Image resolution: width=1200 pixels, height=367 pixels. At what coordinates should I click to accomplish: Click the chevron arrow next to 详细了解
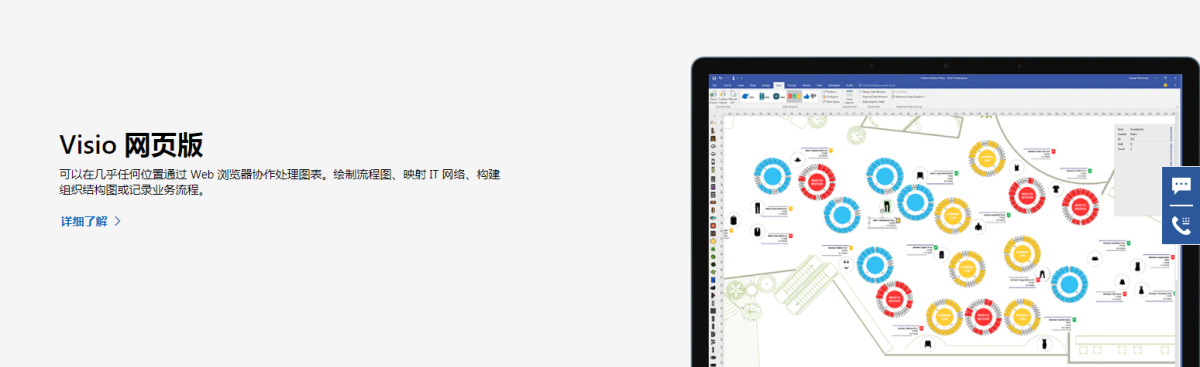click(x=117, y=221)
